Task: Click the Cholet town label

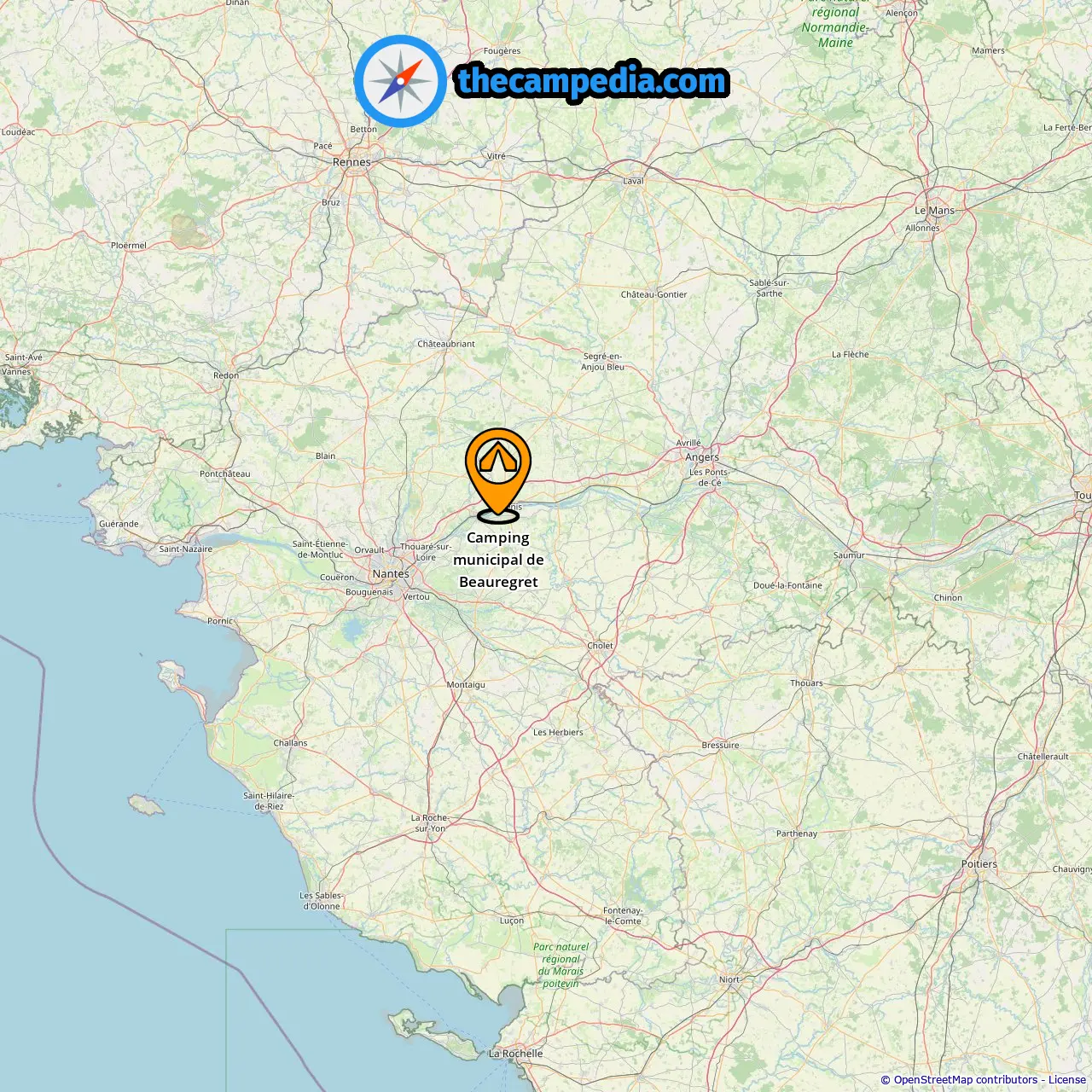Action: point(600,645)
